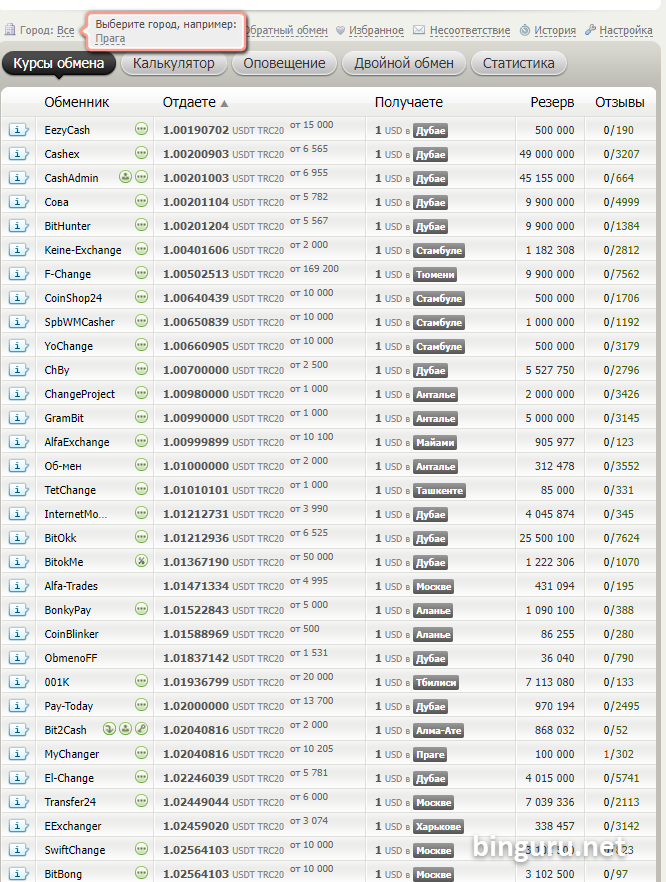This screenshot has height=882, width=666.
Task: Sort table by Отзывы header
Action: [x=620, y=102]
